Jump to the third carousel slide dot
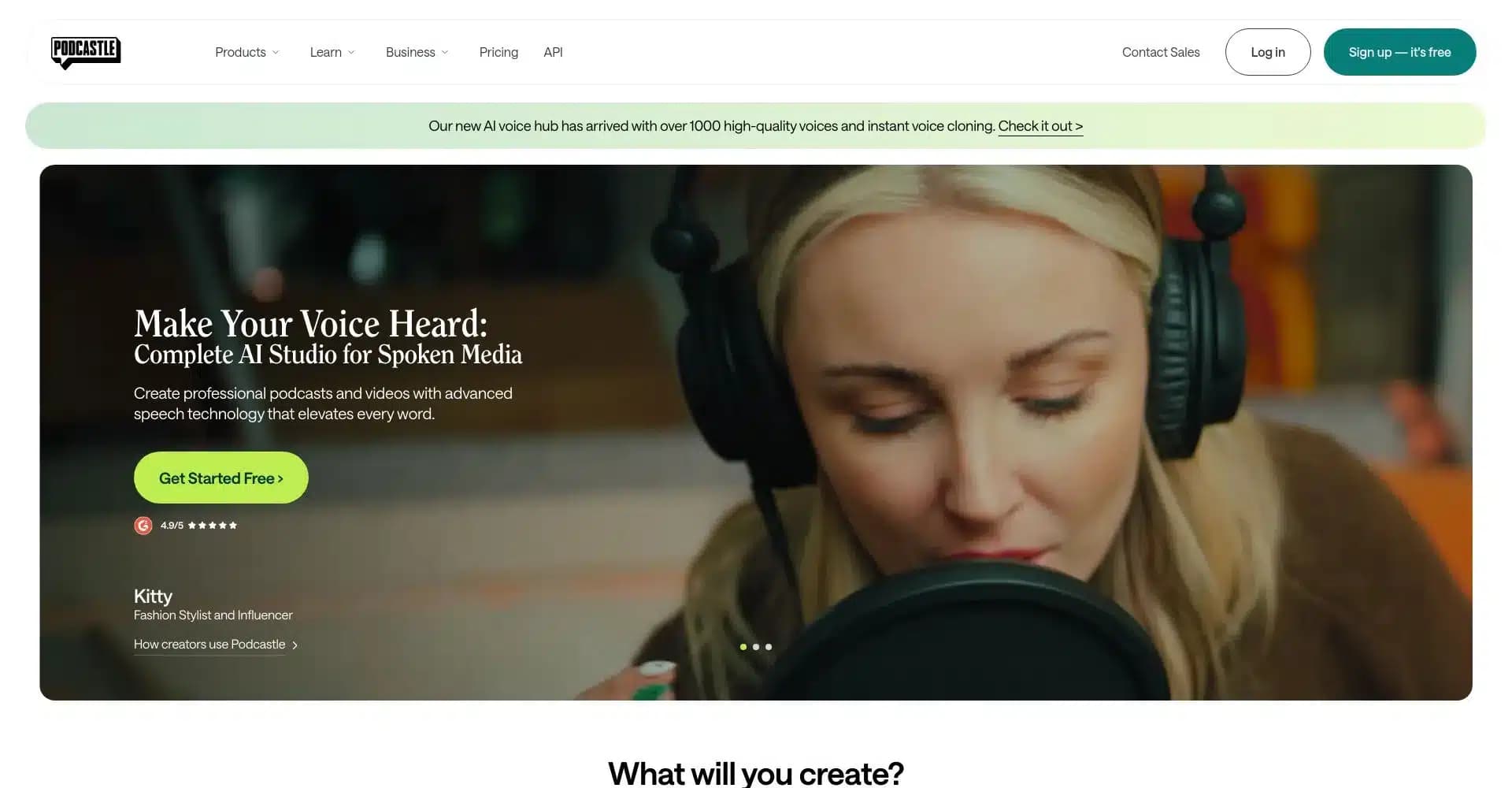Image resolution: width=1512 pixels, height=788 pixels. [769, 647]
